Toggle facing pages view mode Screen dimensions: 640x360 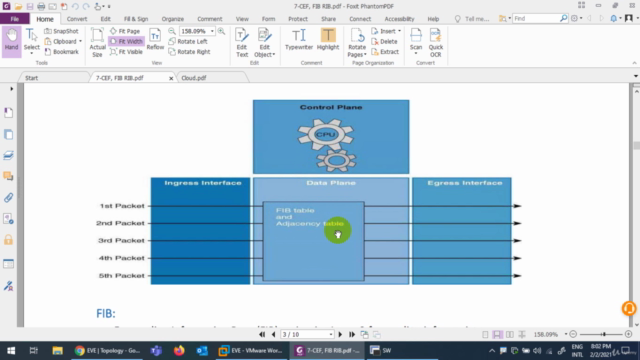[x=509, y=334]
